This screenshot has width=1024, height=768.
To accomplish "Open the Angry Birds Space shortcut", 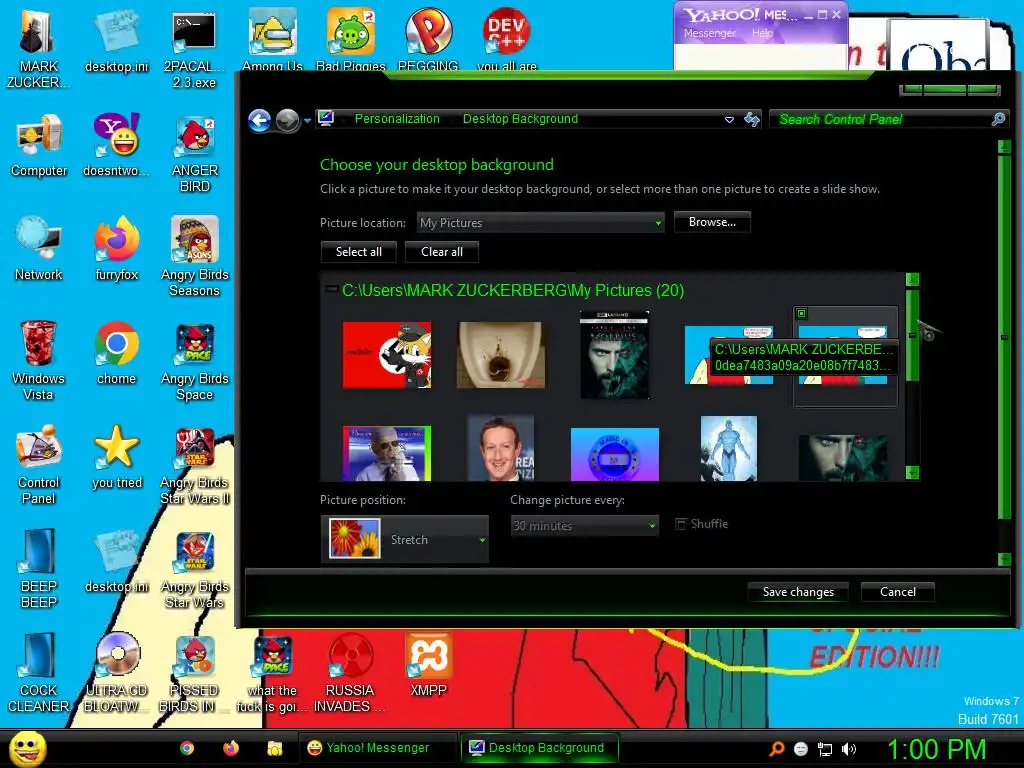I will [x=195, y=362].
